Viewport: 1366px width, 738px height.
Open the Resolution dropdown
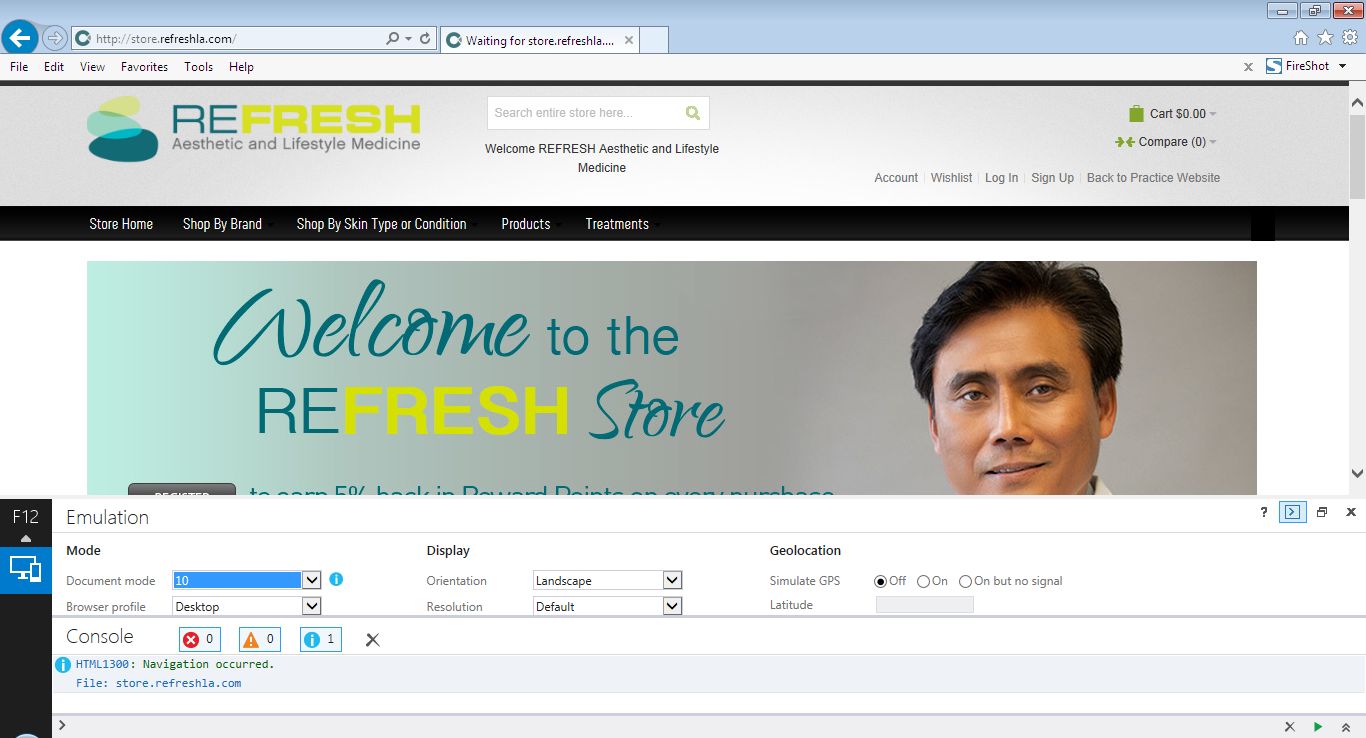(673, 606)
